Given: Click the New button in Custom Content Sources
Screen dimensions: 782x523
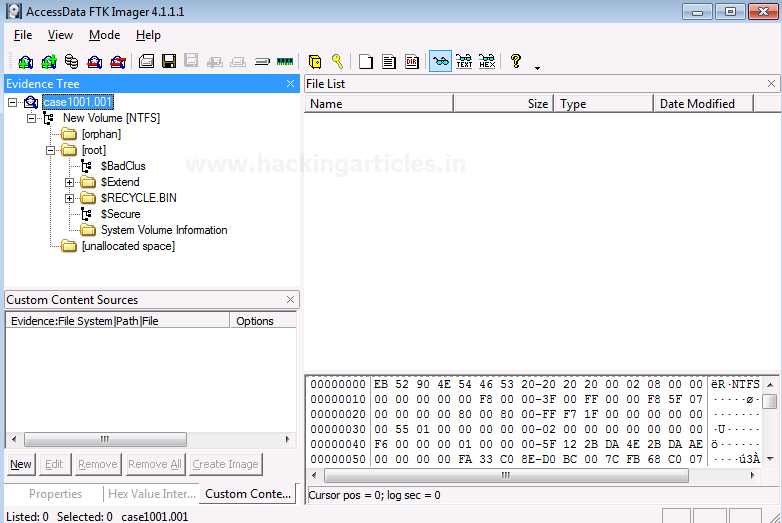Looking at the screenshot, I should coord(21,464).
